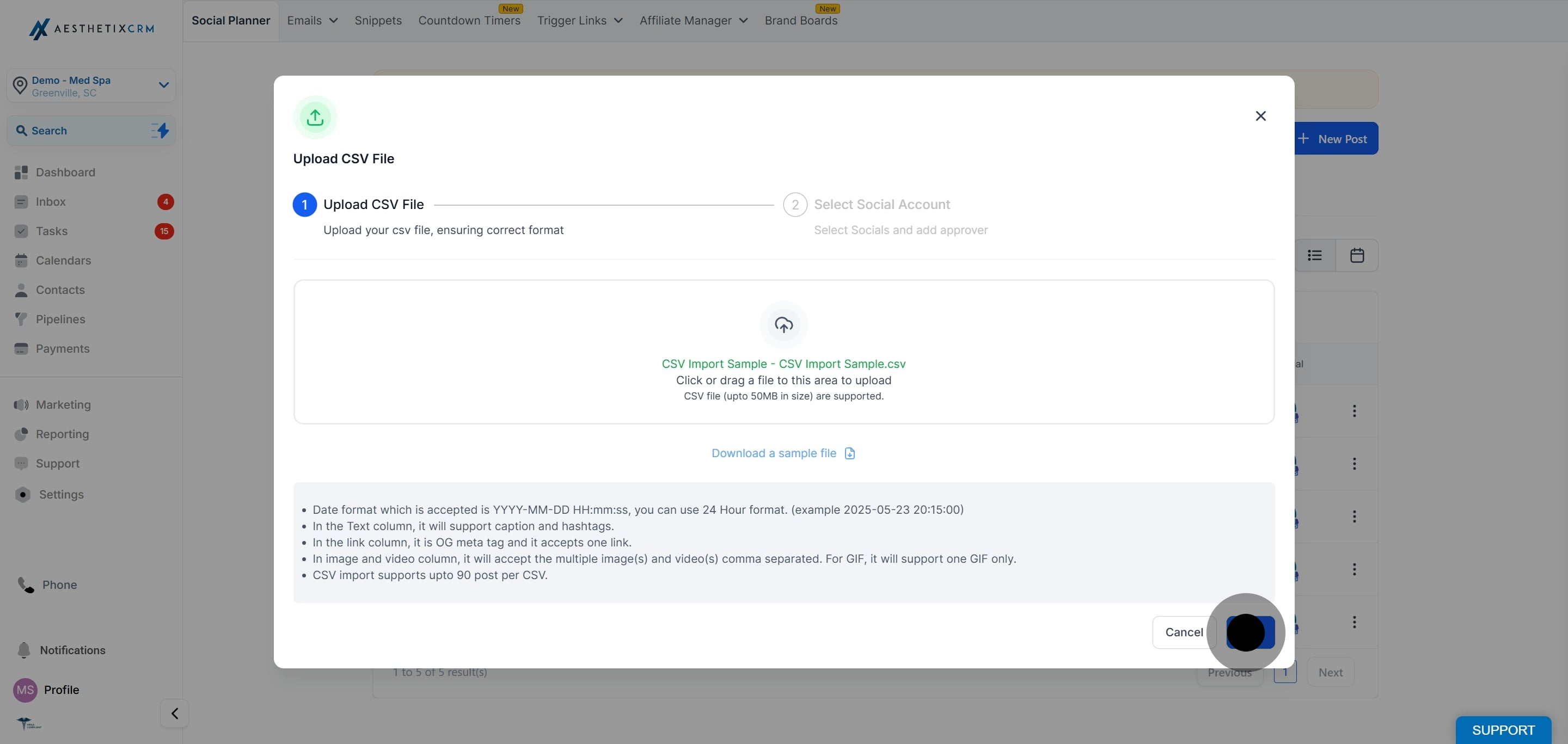
Task: Click the green upload icon at dialog top
Action: click(315, 117)
